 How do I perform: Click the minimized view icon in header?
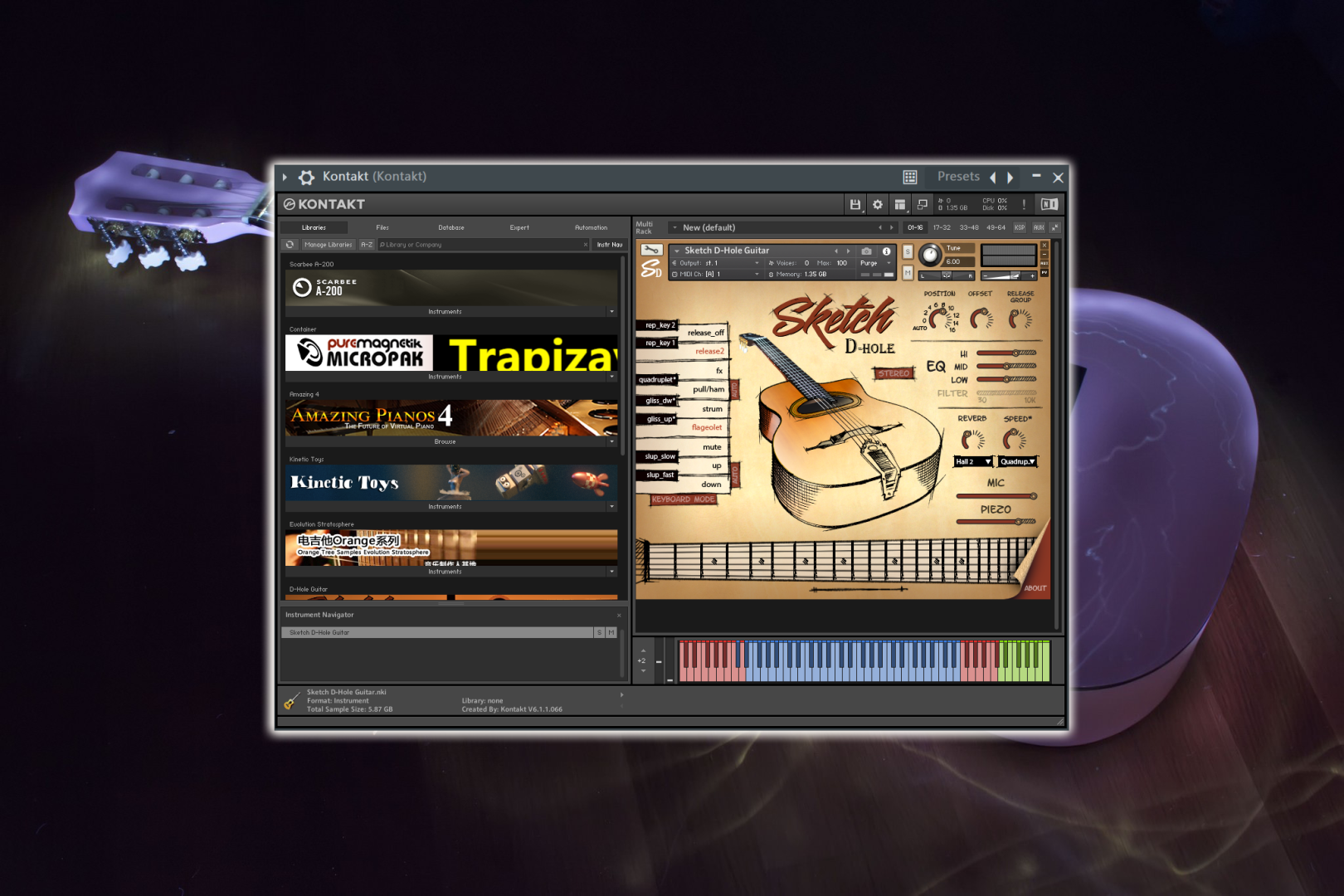pos(923,204)
